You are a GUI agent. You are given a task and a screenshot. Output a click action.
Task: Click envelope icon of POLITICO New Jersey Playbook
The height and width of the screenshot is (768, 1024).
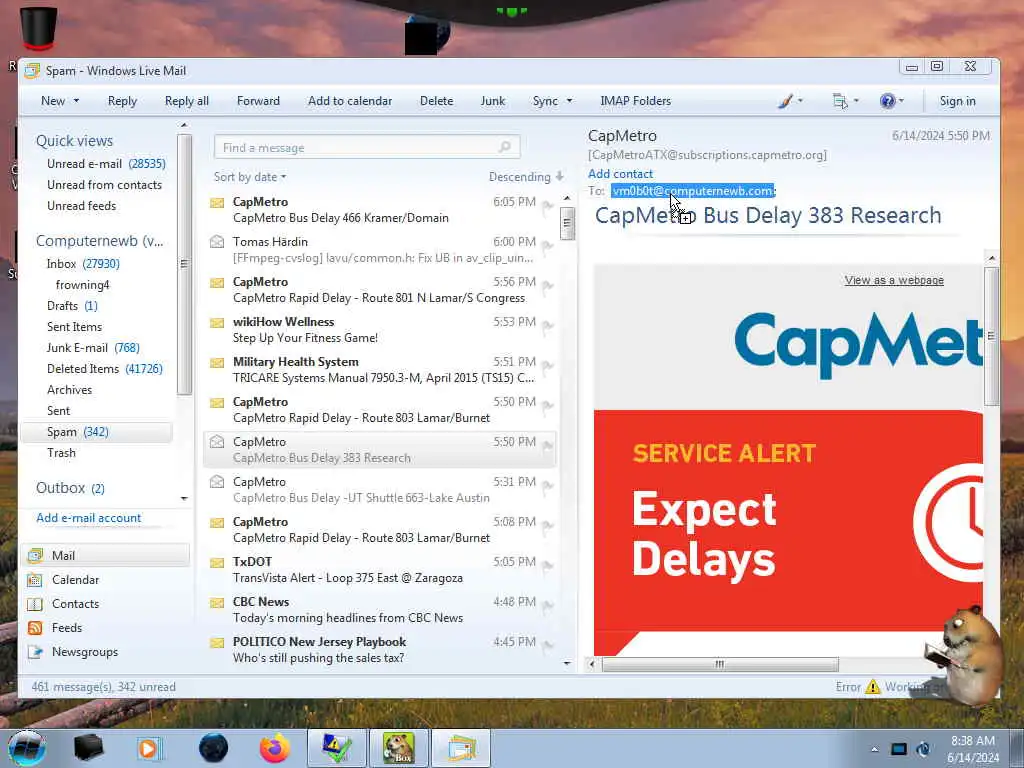(217, 643)
